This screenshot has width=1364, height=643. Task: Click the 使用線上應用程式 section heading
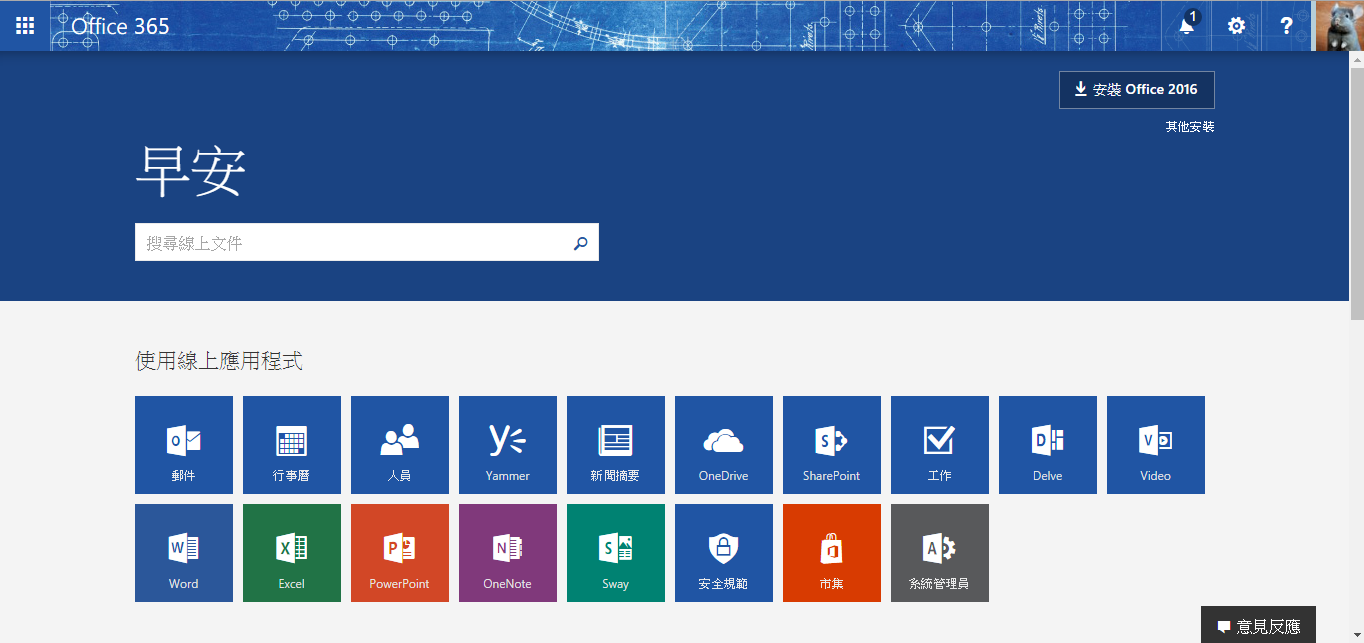coord(219,361)
